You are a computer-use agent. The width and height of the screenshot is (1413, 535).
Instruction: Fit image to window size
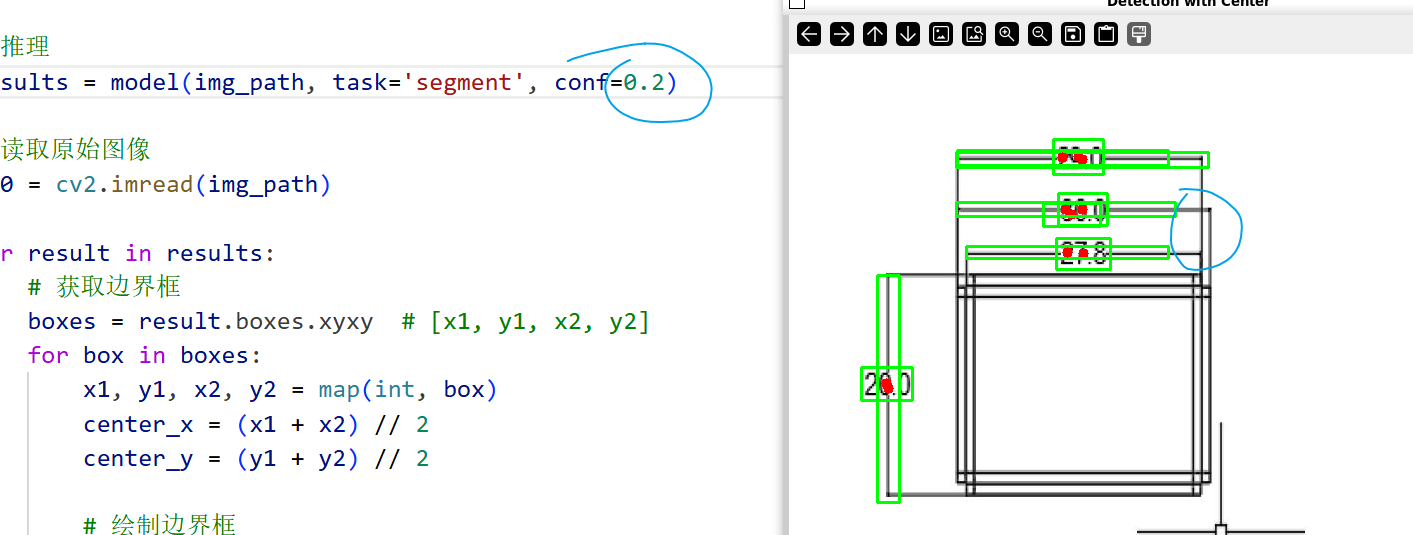974,34
